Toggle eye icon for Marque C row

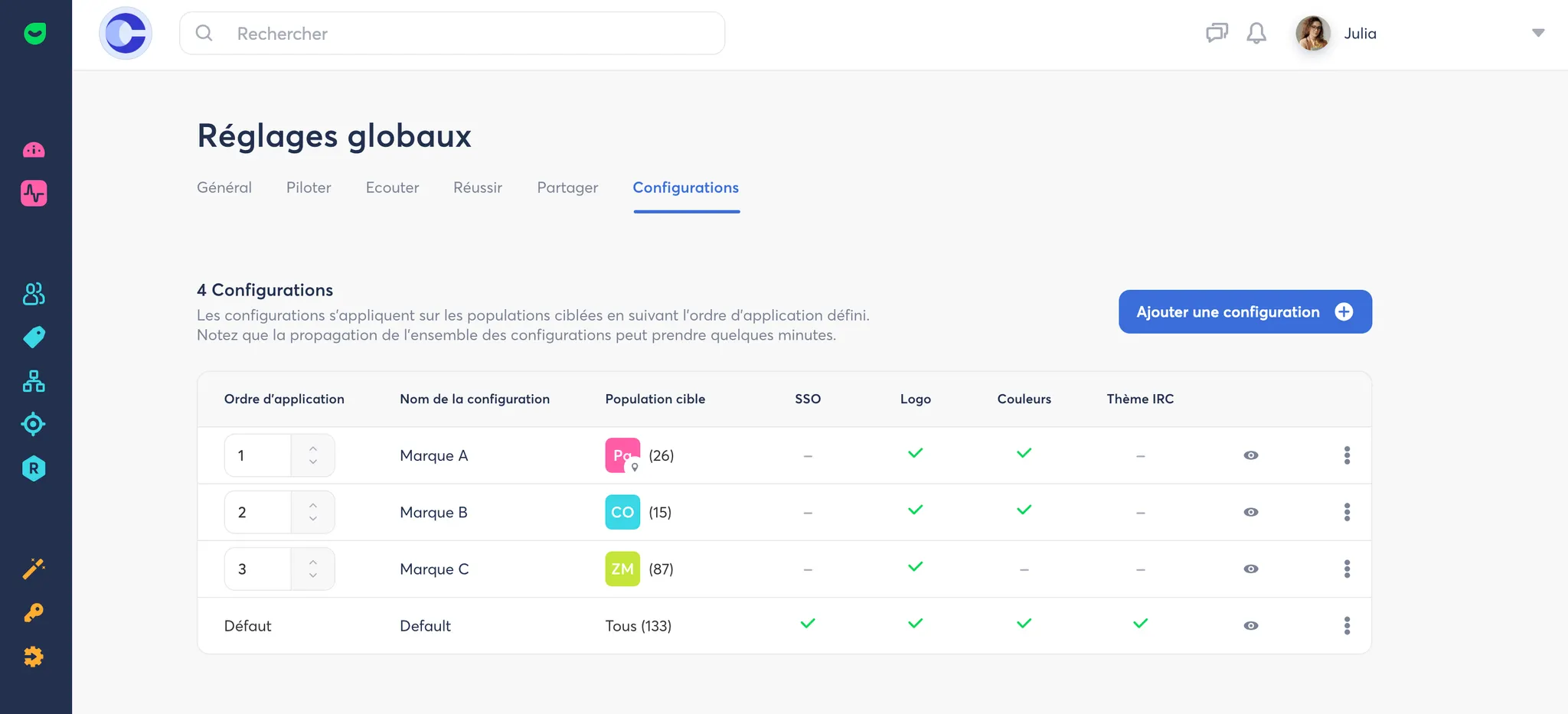[1250, 569]
